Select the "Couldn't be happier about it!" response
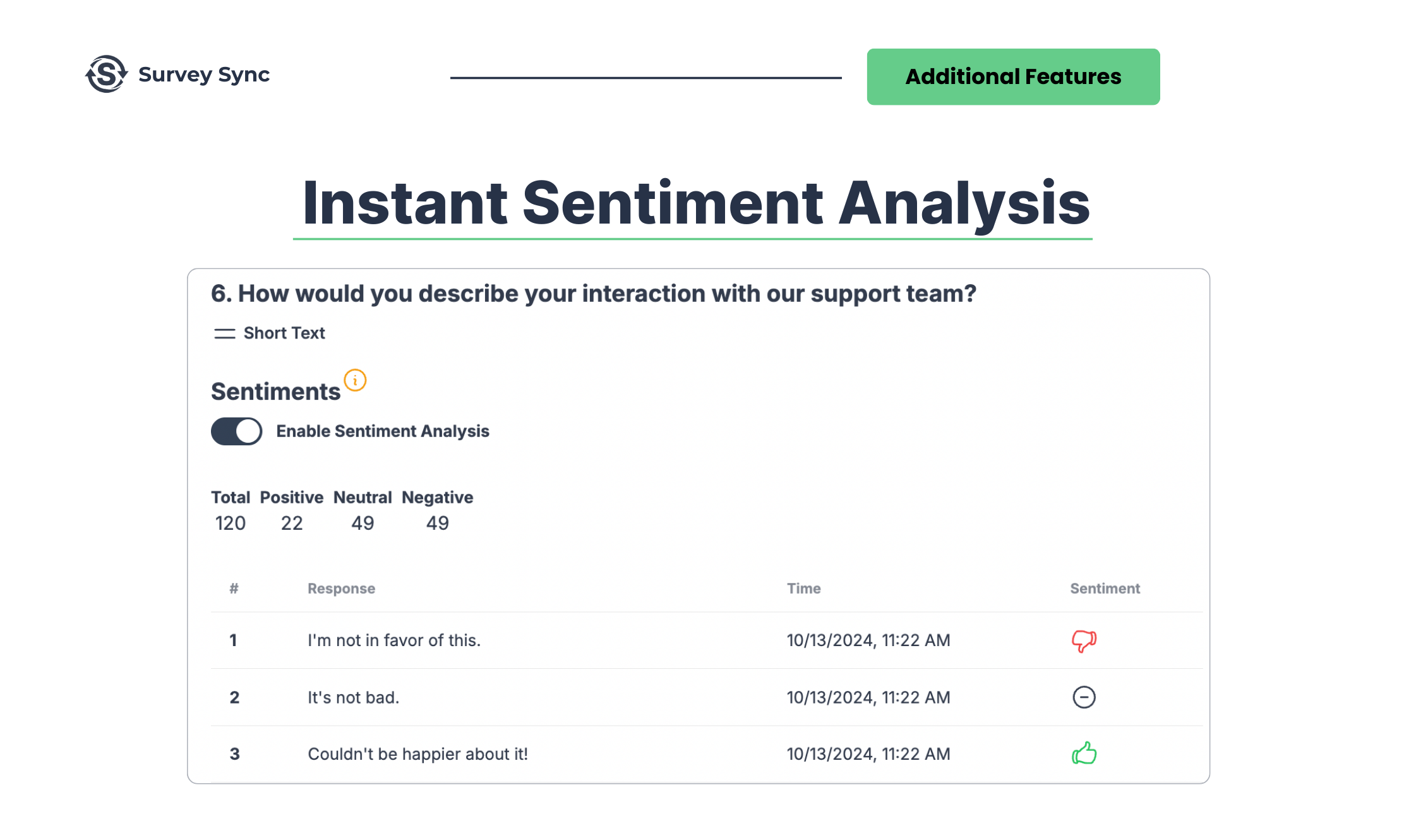 coord(417,754)
